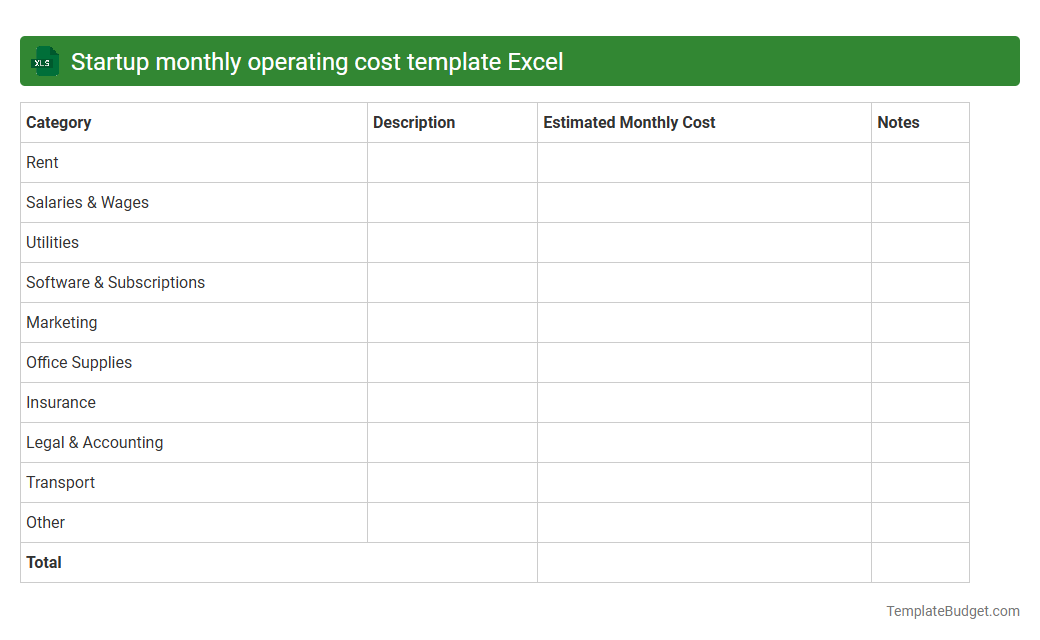The width and height of the screenshot is (1040, 640).
Task: Click the Description column header
Action: click(x=414, y=122)
